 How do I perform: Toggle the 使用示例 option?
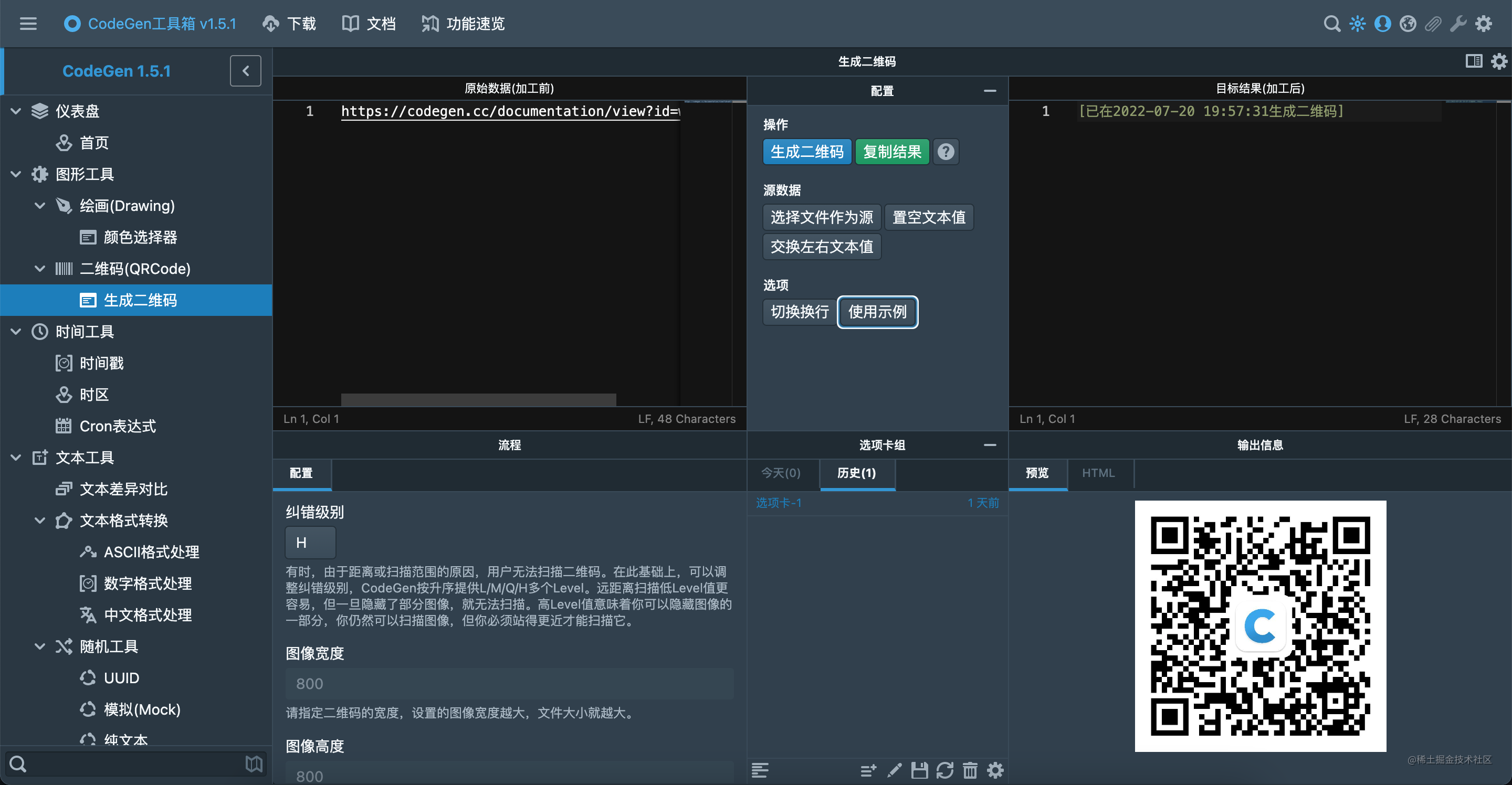[877, 312]
